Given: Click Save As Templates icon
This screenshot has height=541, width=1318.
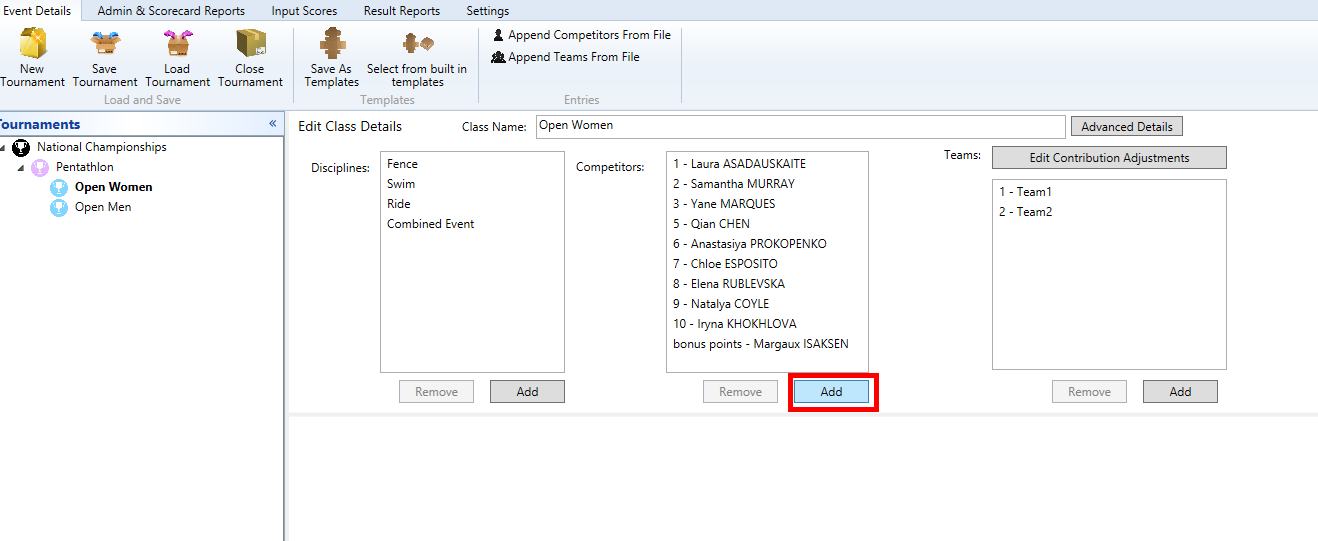Looking at the screenshot, I should point(331,44).
